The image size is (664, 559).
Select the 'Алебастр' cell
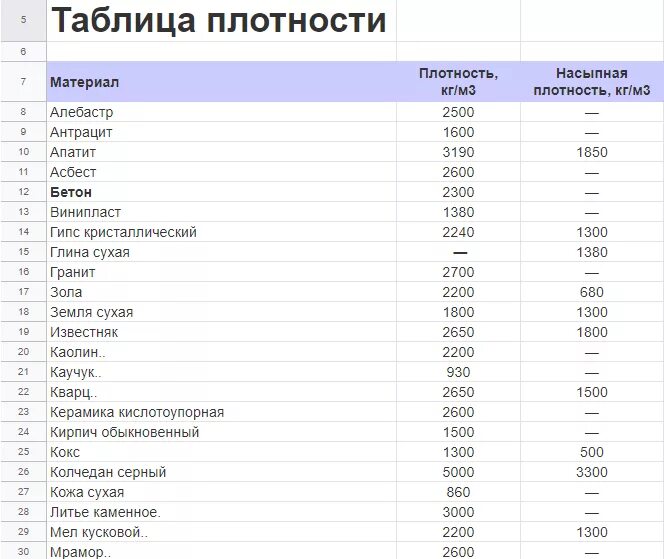point(221,112)
